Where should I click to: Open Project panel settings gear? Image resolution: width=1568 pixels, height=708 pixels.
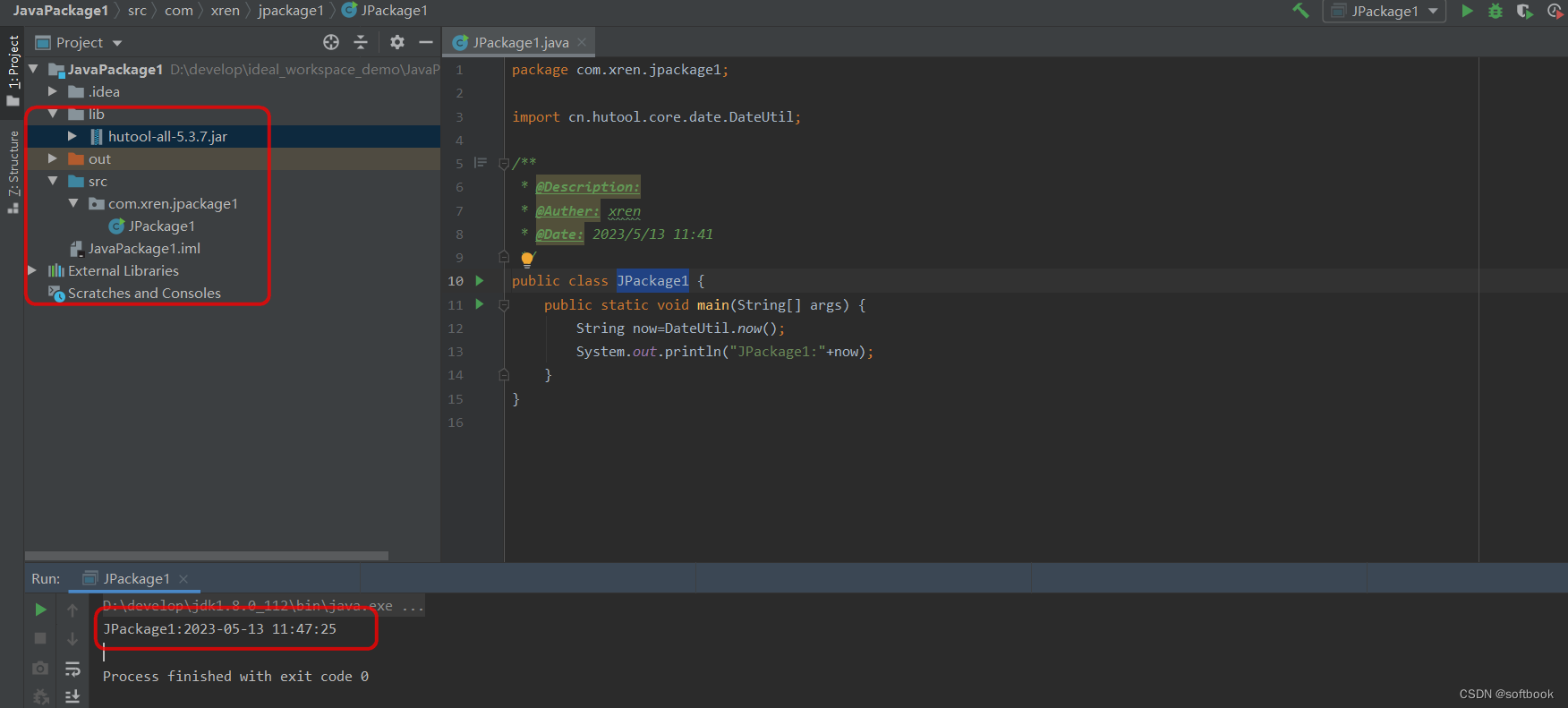pyautogui.click(x=397, y=42)
